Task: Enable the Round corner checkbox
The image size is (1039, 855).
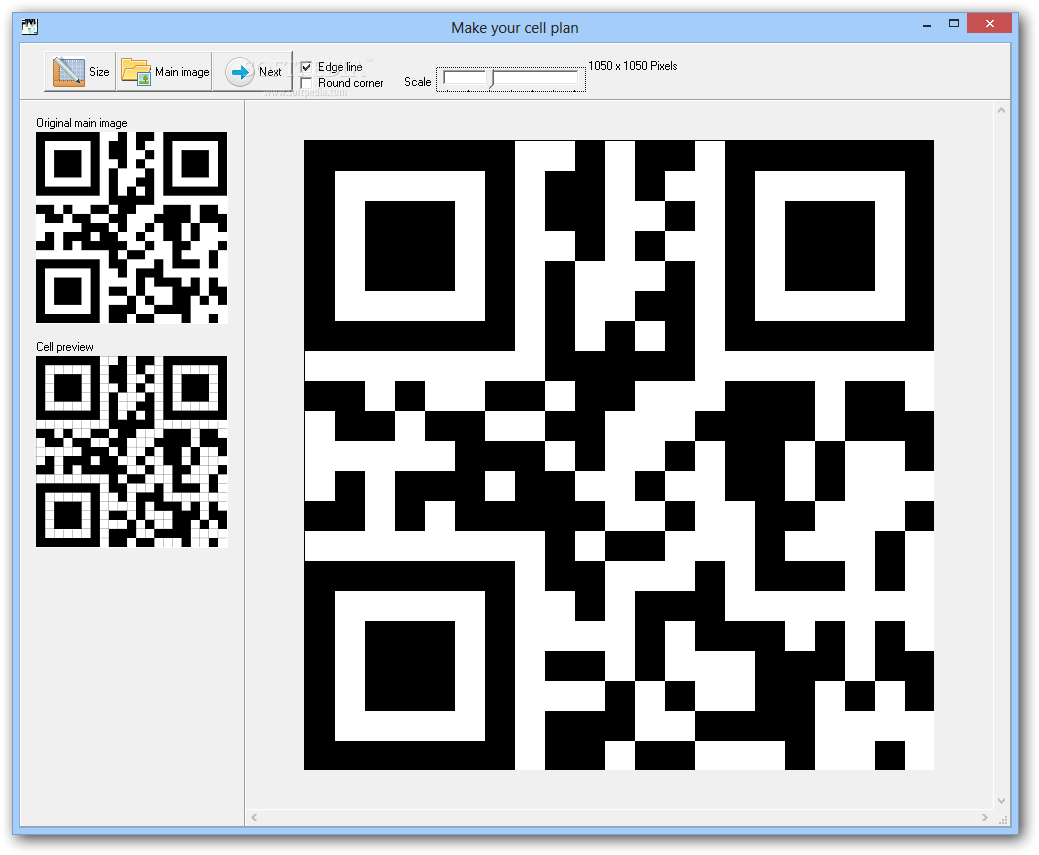Action: coord(306,83)
